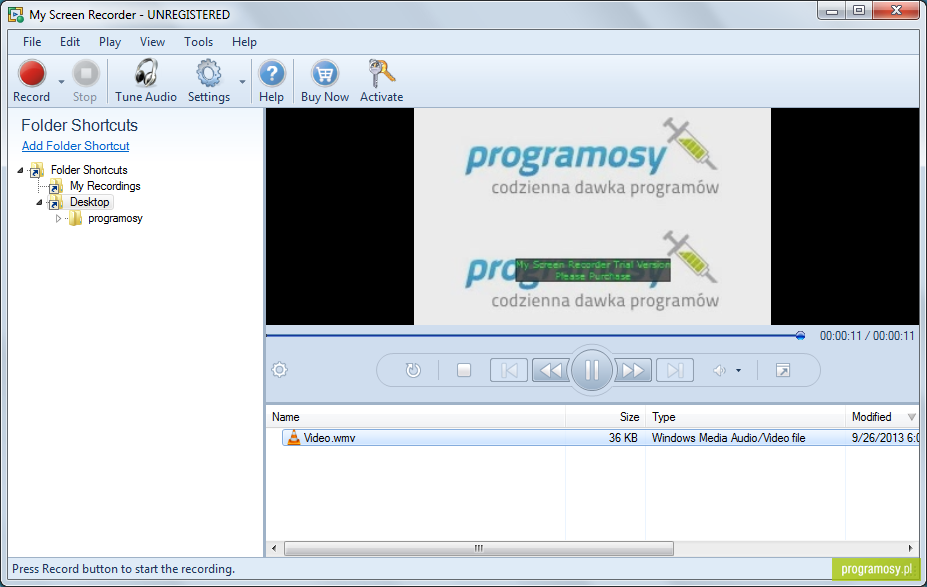
Task: Click the Stop toolbar button
Action: tap(85, 80)
